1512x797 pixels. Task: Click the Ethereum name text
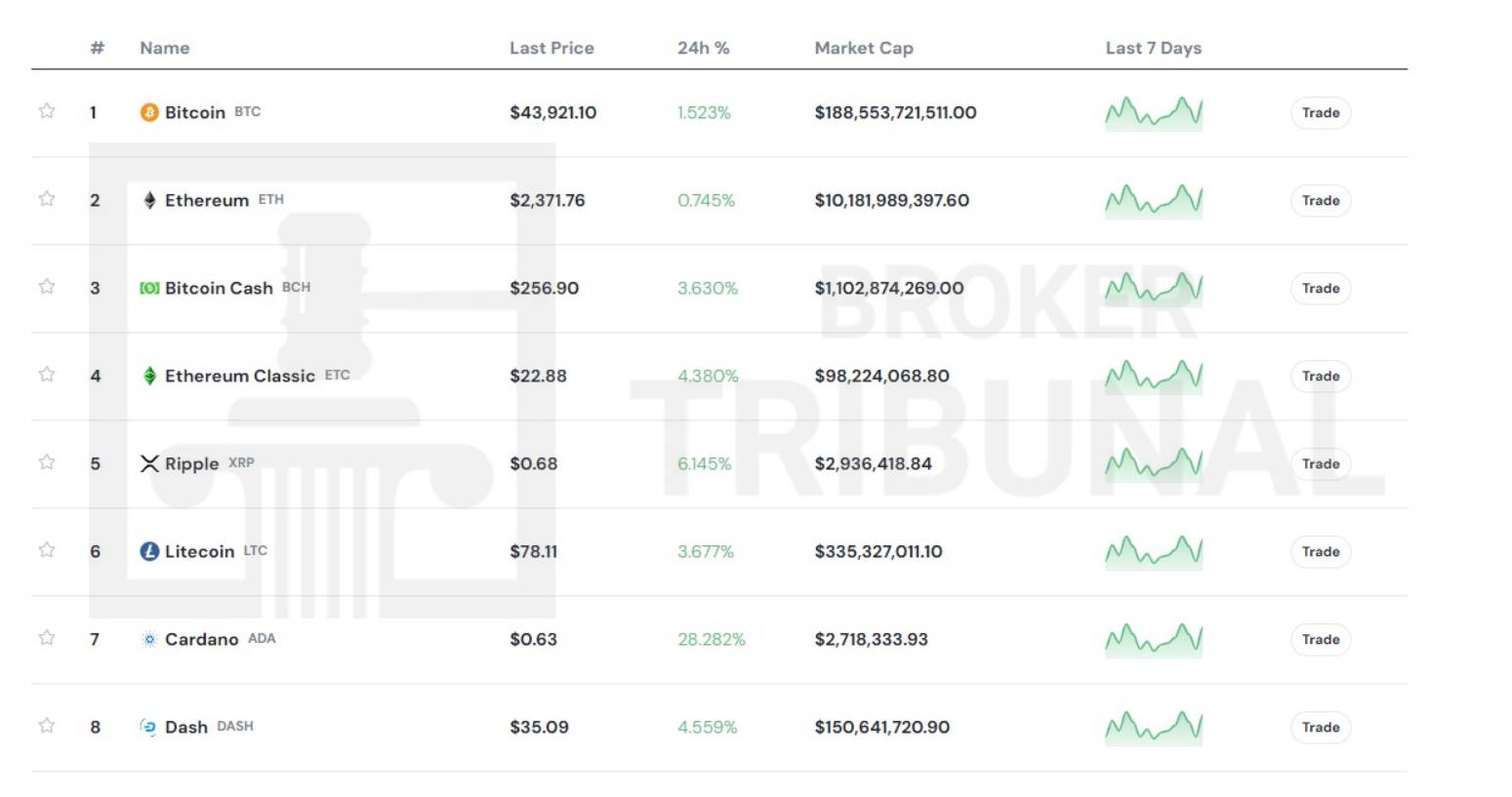click(x=207, y=200)
